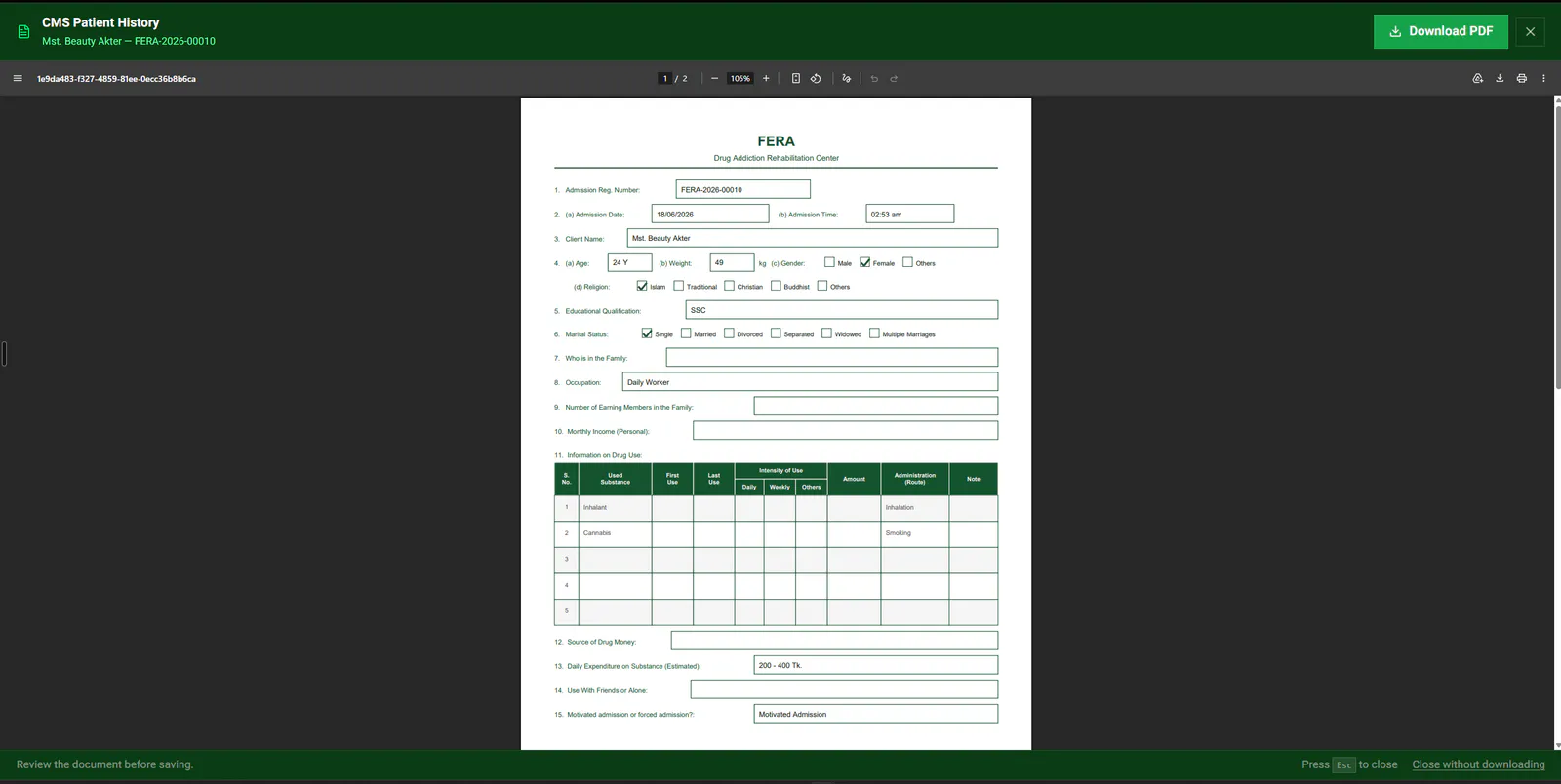Click the zoom level field showing 105%
Viewport: 1561px width, 784px height.
click(x=740, y=78)
